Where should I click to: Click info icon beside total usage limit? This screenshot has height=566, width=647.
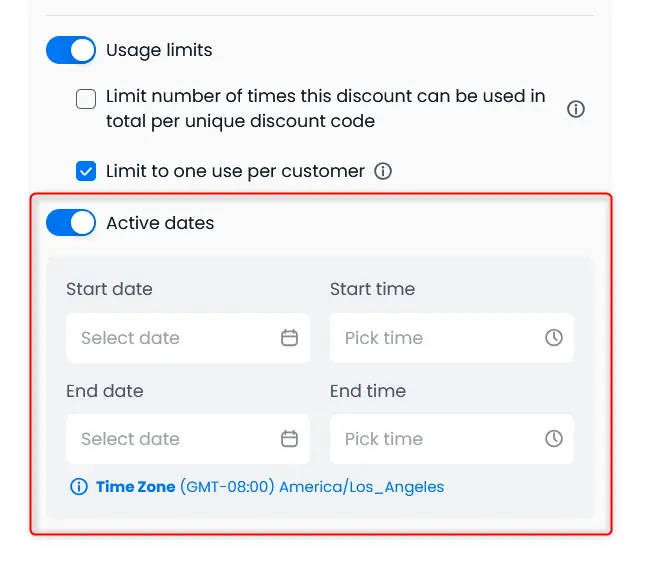coord(576,109)
